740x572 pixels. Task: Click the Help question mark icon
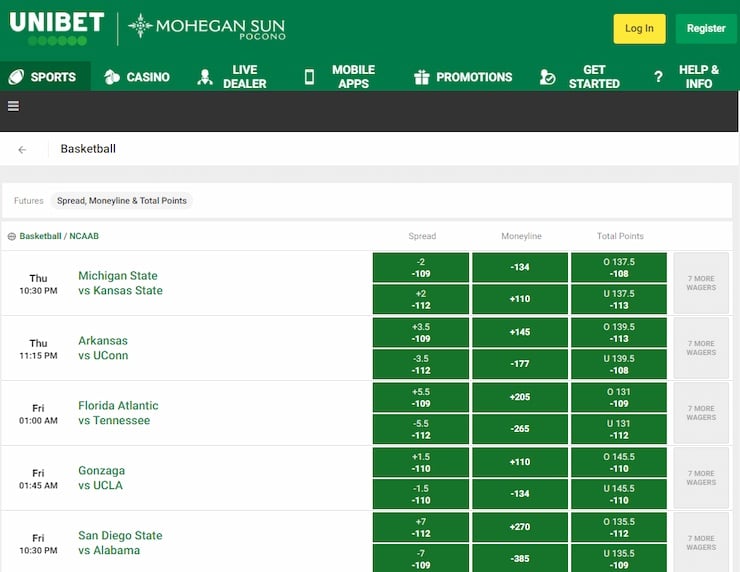point(658,77)
